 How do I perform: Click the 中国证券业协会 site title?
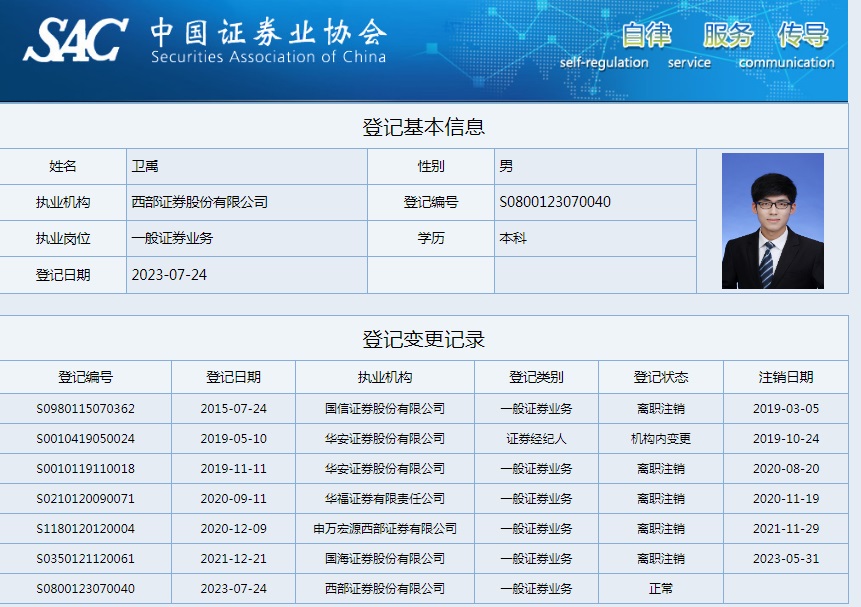tap(268, 32)
